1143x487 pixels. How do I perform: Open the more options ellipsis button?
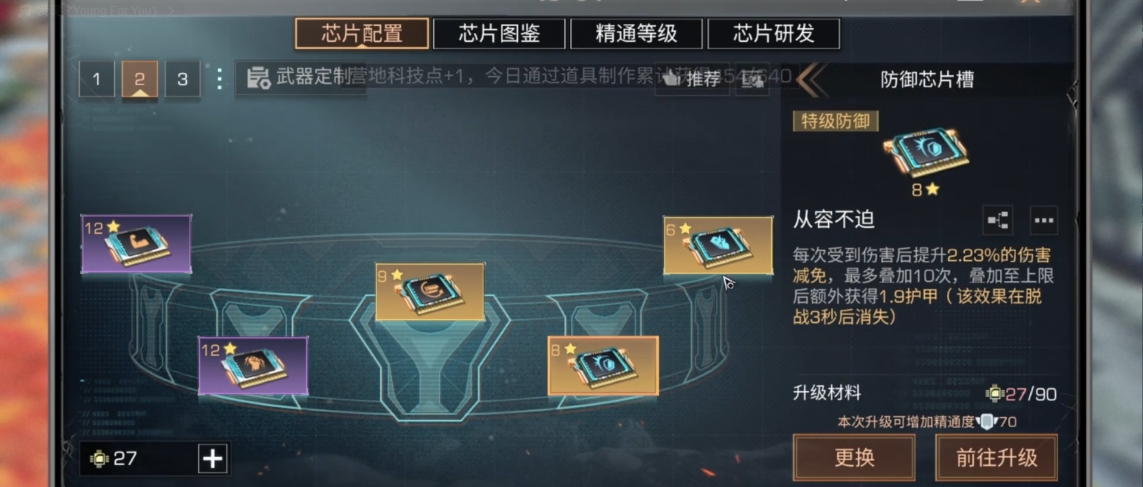pyautogui.click(x=1044, y=219)
